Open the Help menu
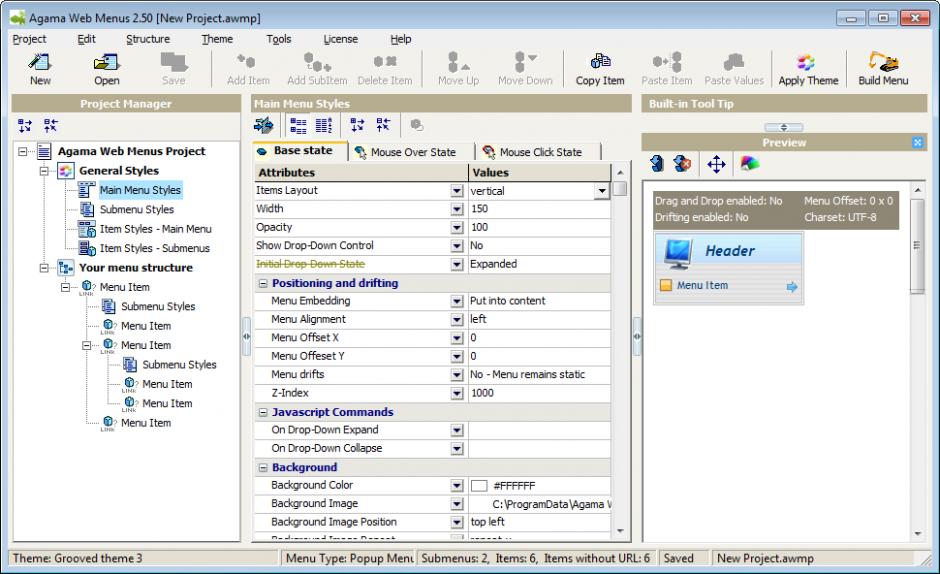940x574 pixels. tap(400, 39)
